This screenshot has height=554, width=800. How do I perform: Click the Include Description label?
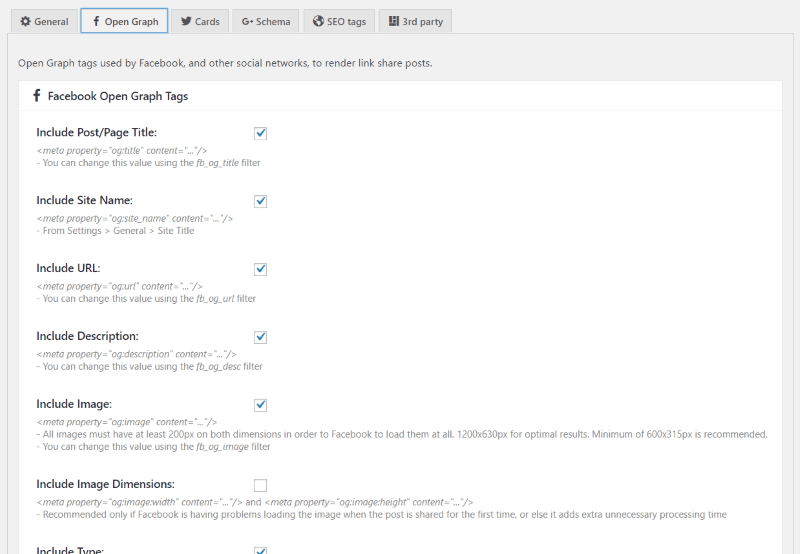point(87,336)
